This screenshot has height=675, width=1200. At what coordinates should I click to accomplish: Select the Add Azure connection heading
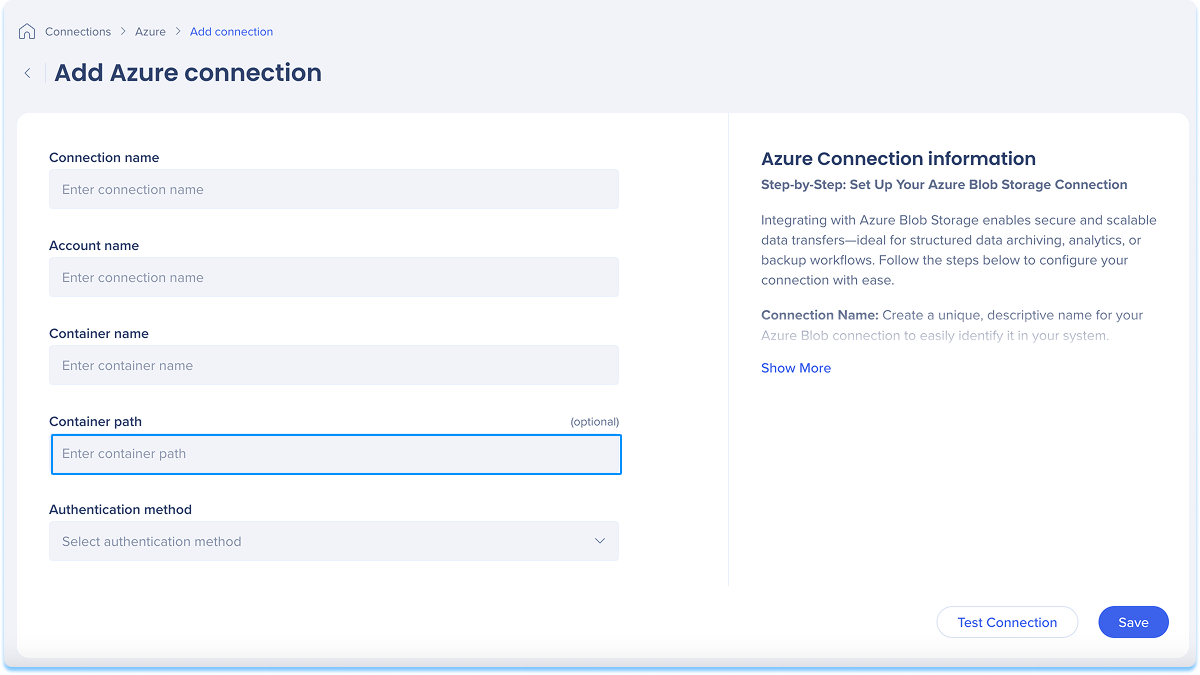click(188, 73)
